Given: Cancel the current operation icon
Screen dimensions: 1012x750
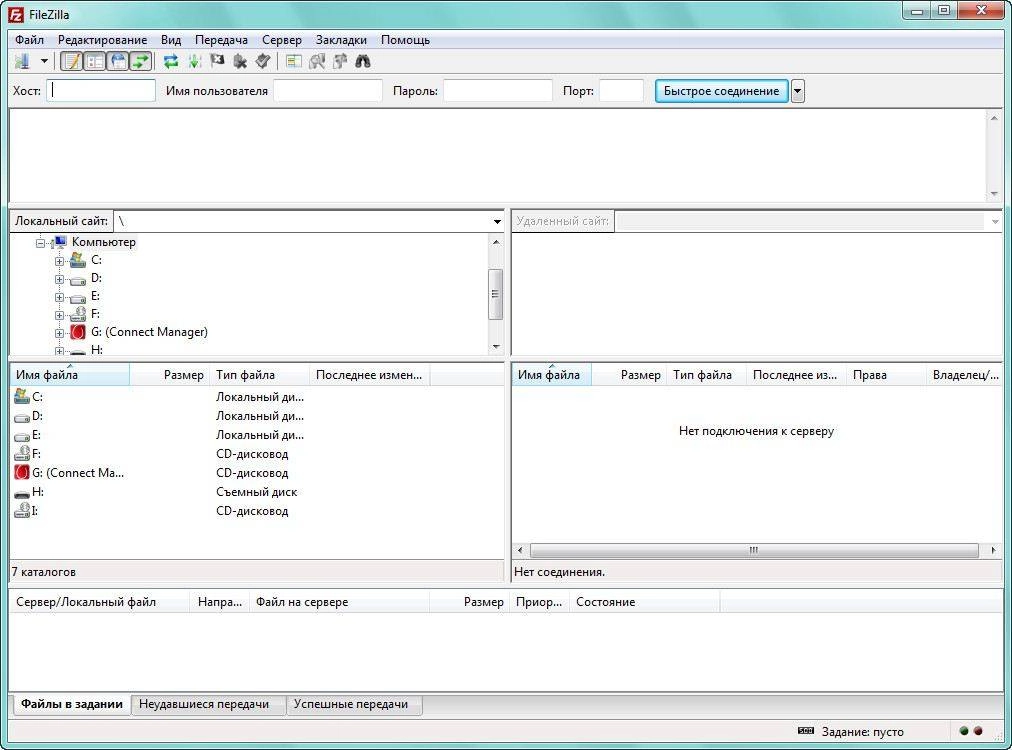Looking at the screenshot, I should [218, 61].
